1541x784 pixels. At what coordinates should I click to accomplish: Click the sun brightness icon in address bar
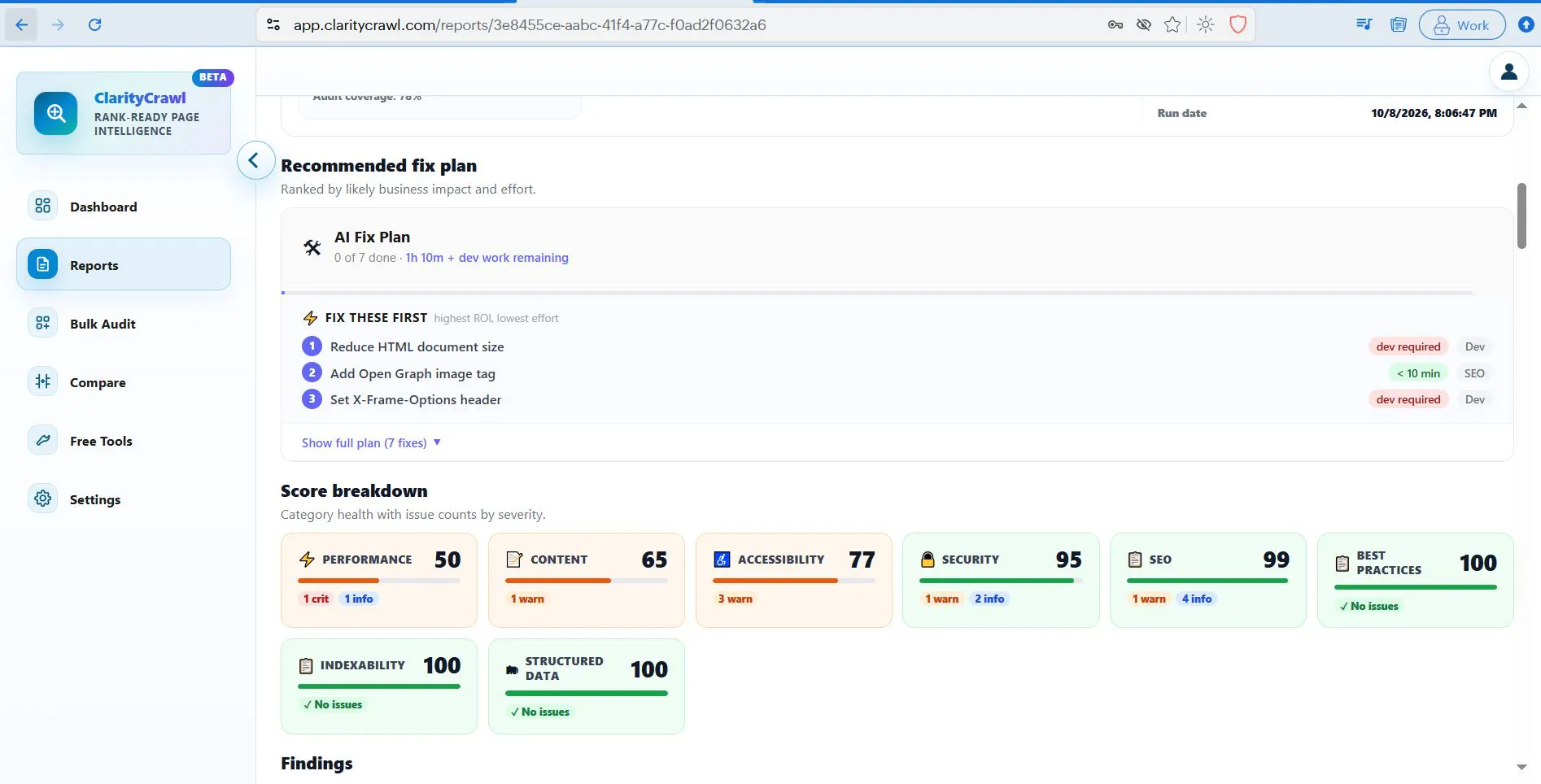(x=1206, y=24)
